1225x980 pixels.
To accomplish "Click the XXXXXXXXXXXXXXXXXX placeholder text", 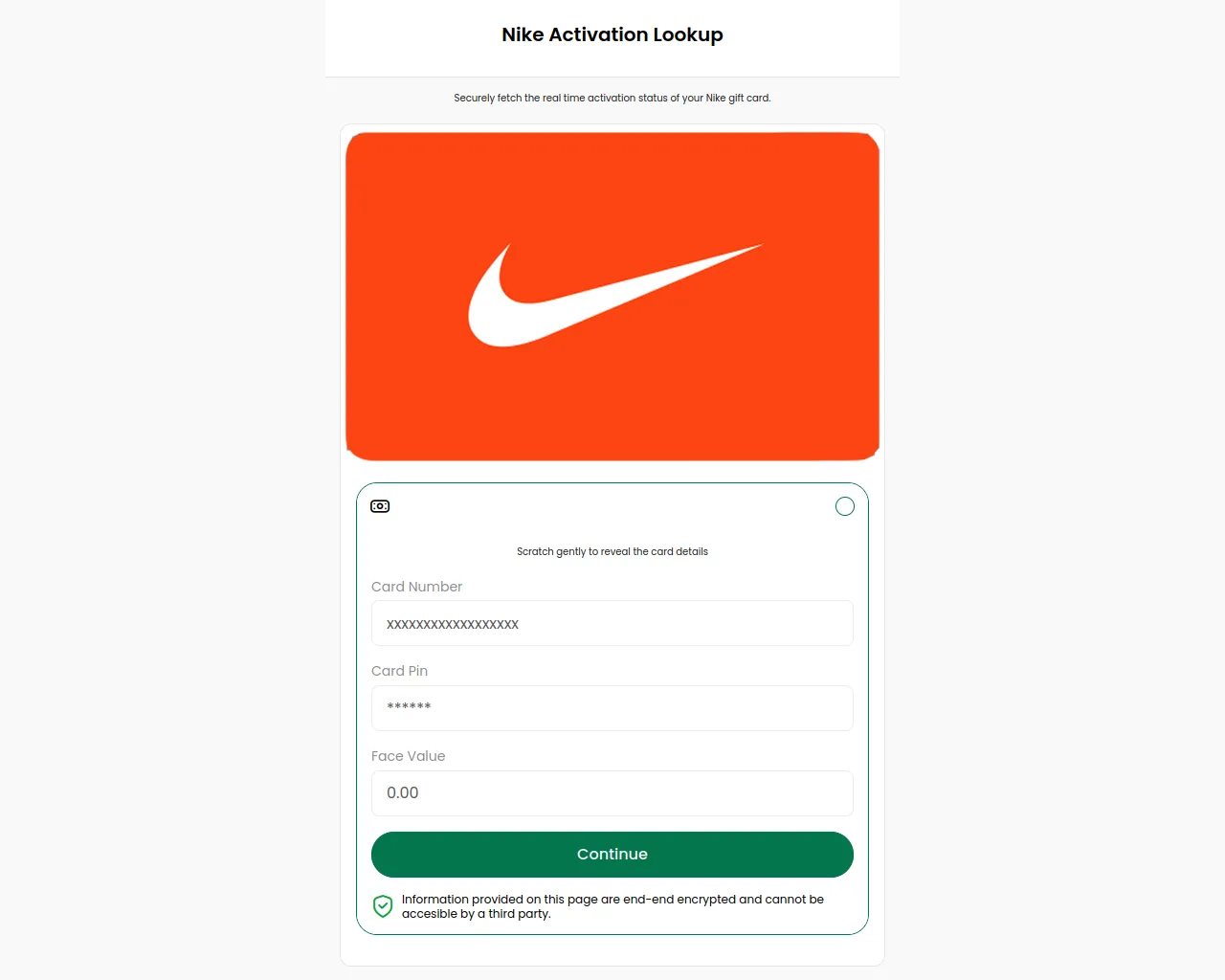I will click(453, 624).
